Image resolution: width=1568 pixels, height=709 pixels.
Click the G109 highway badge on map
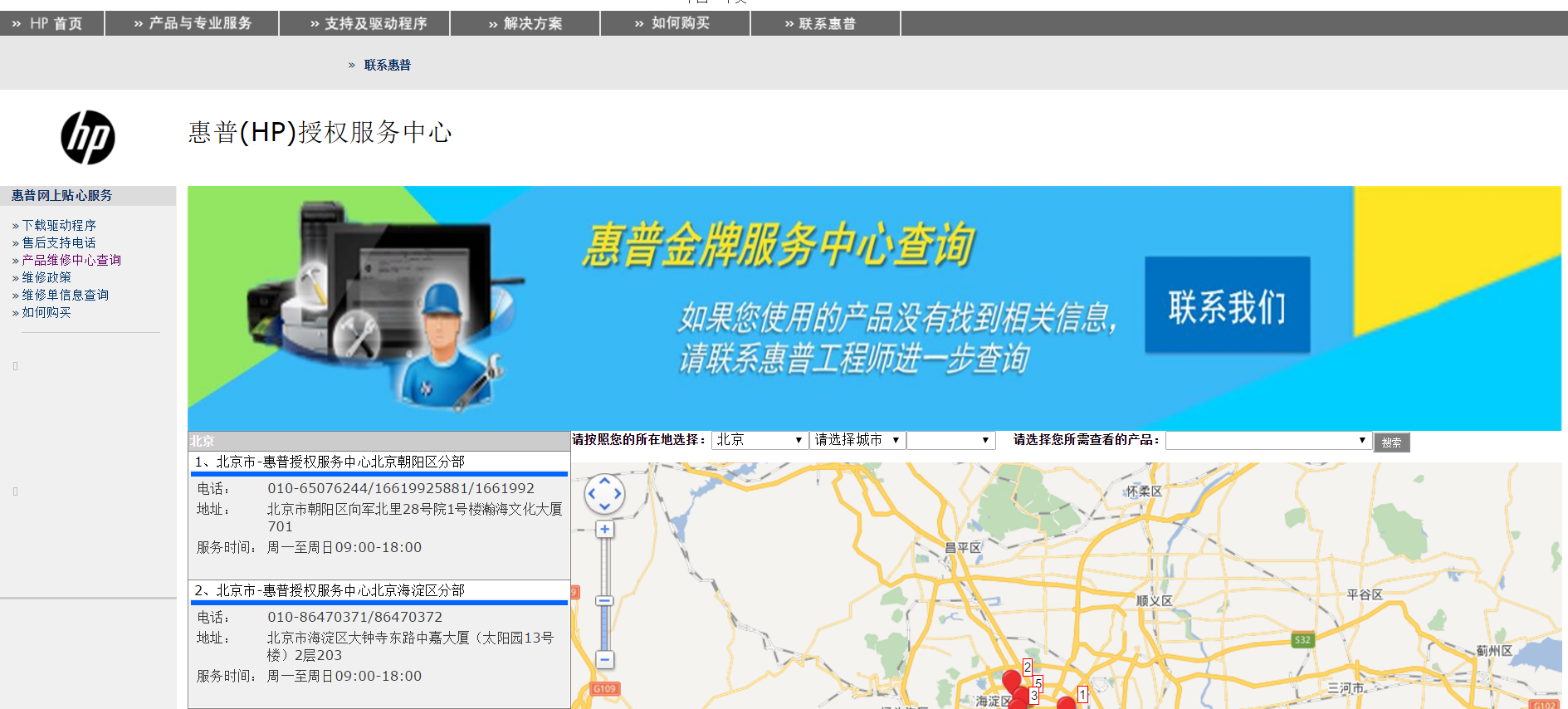point(604,688)
